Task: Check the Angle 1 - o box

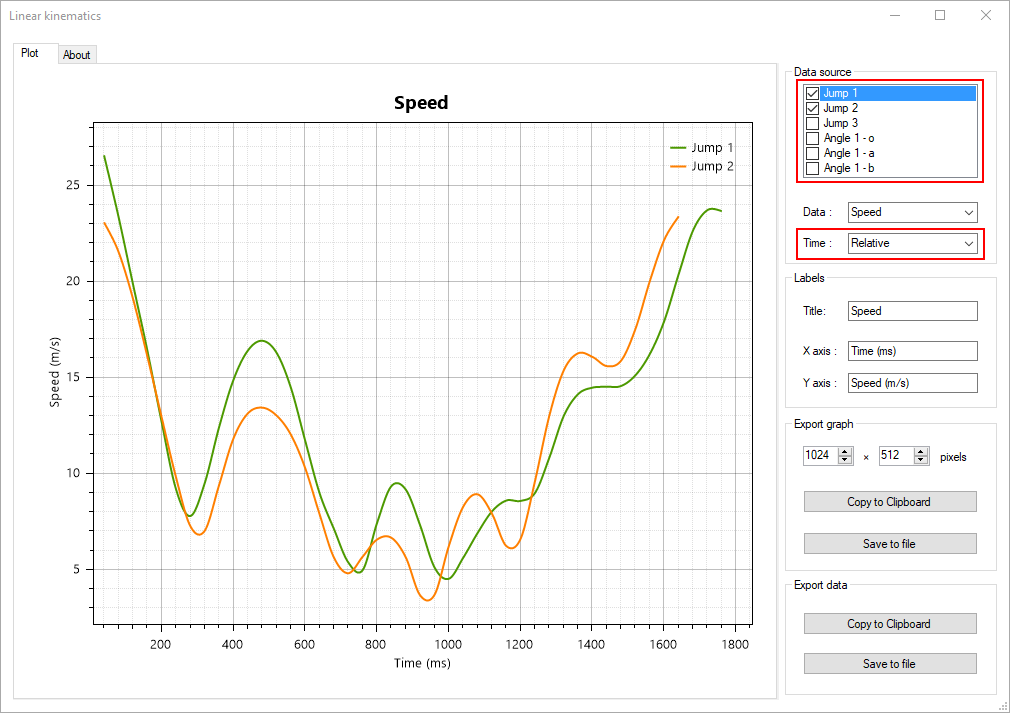Action: click(x=812, y=138)
